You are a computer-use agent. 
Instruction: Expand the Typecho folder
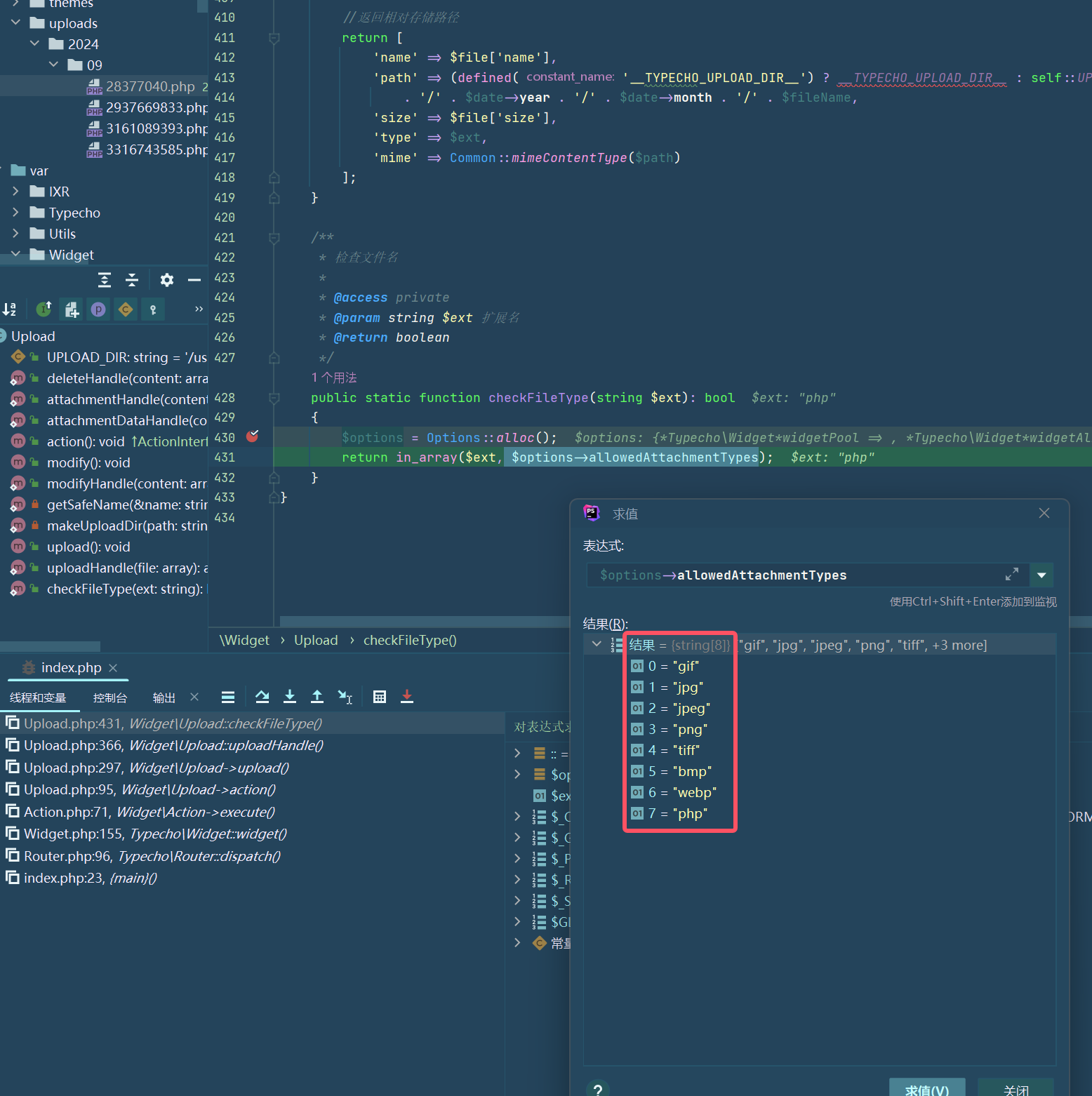coord(15,212)
